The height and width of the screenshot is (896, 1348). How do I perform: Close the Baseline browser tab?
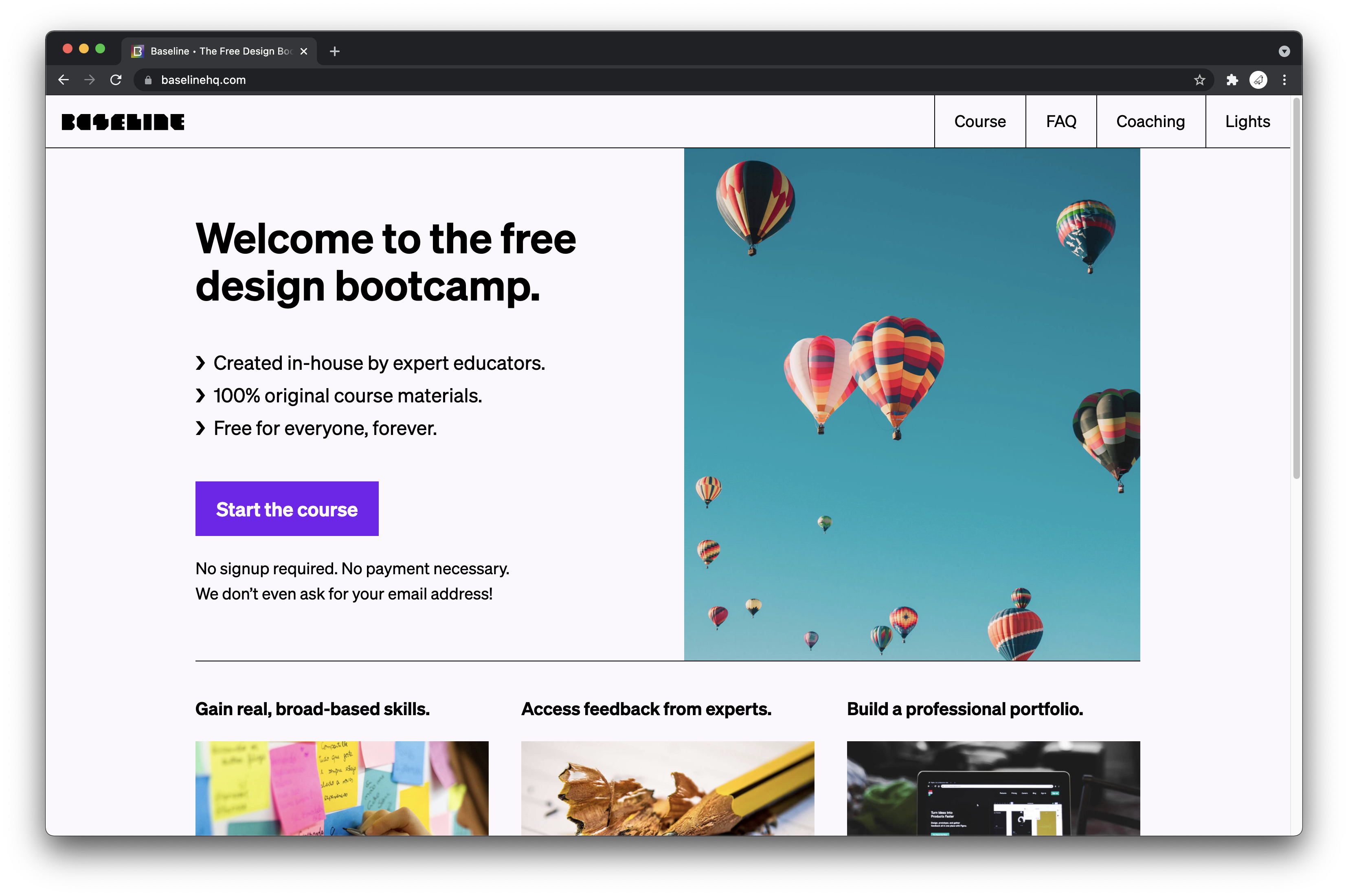point(304,51)
